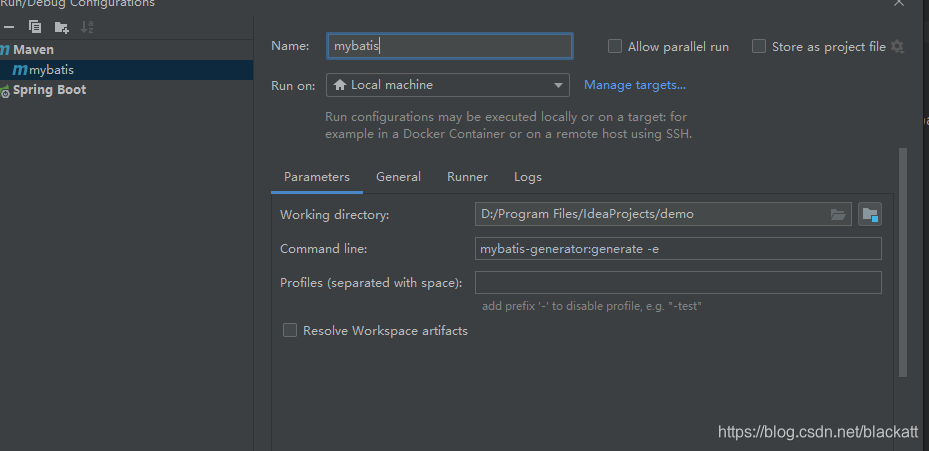Open the Manage targets link
Image resolution: width=929 pixels, height=451 pixels.
635,85
